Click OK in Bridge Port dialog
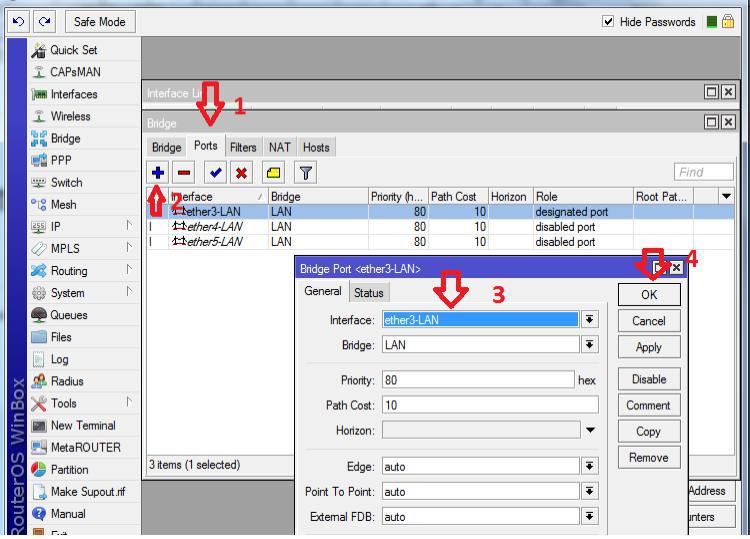The height and width of the screenshot is (539, 750). tap(649, 295)
